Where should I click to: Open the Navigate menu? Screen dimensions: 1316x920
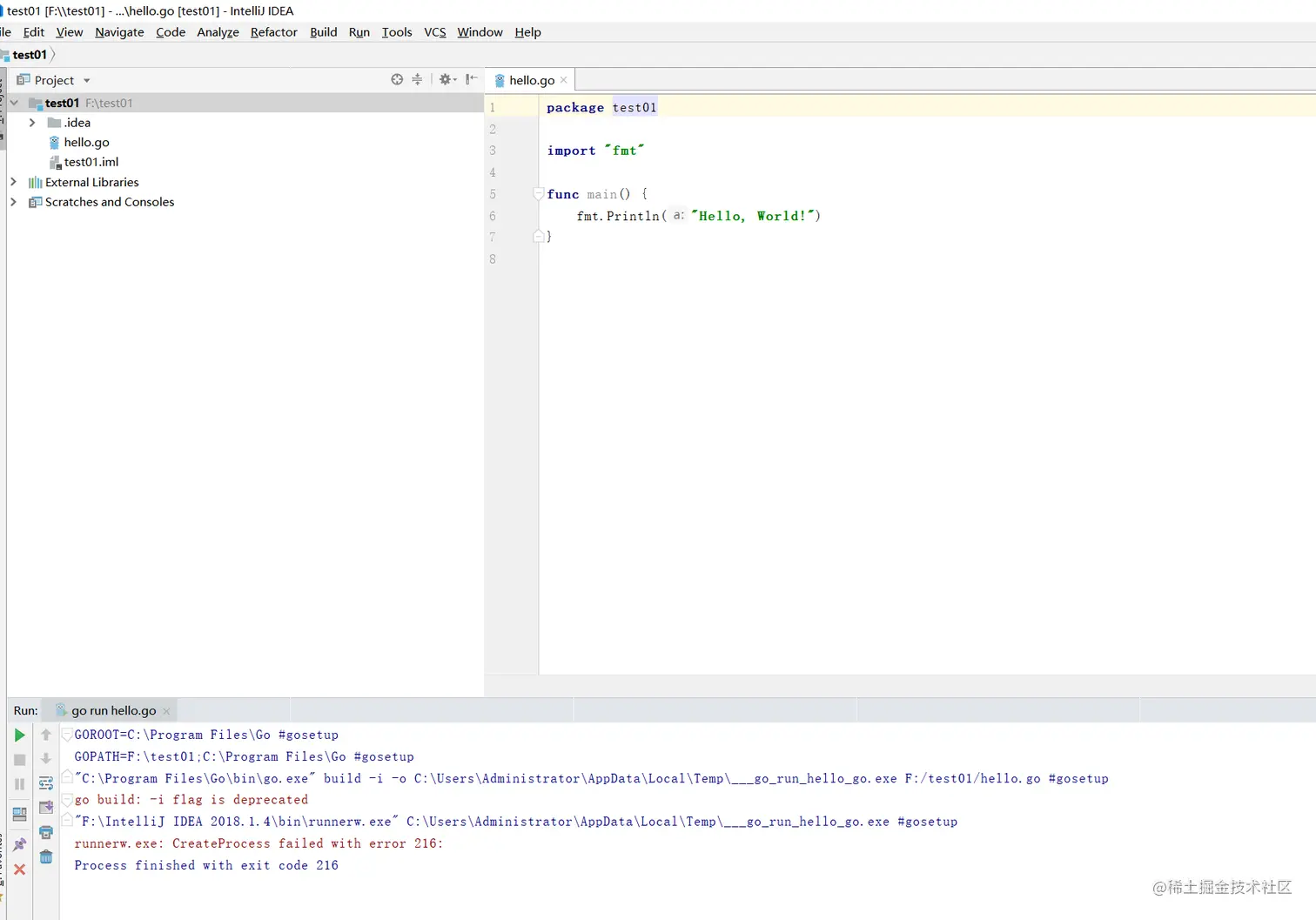click(x=119, y=32)
